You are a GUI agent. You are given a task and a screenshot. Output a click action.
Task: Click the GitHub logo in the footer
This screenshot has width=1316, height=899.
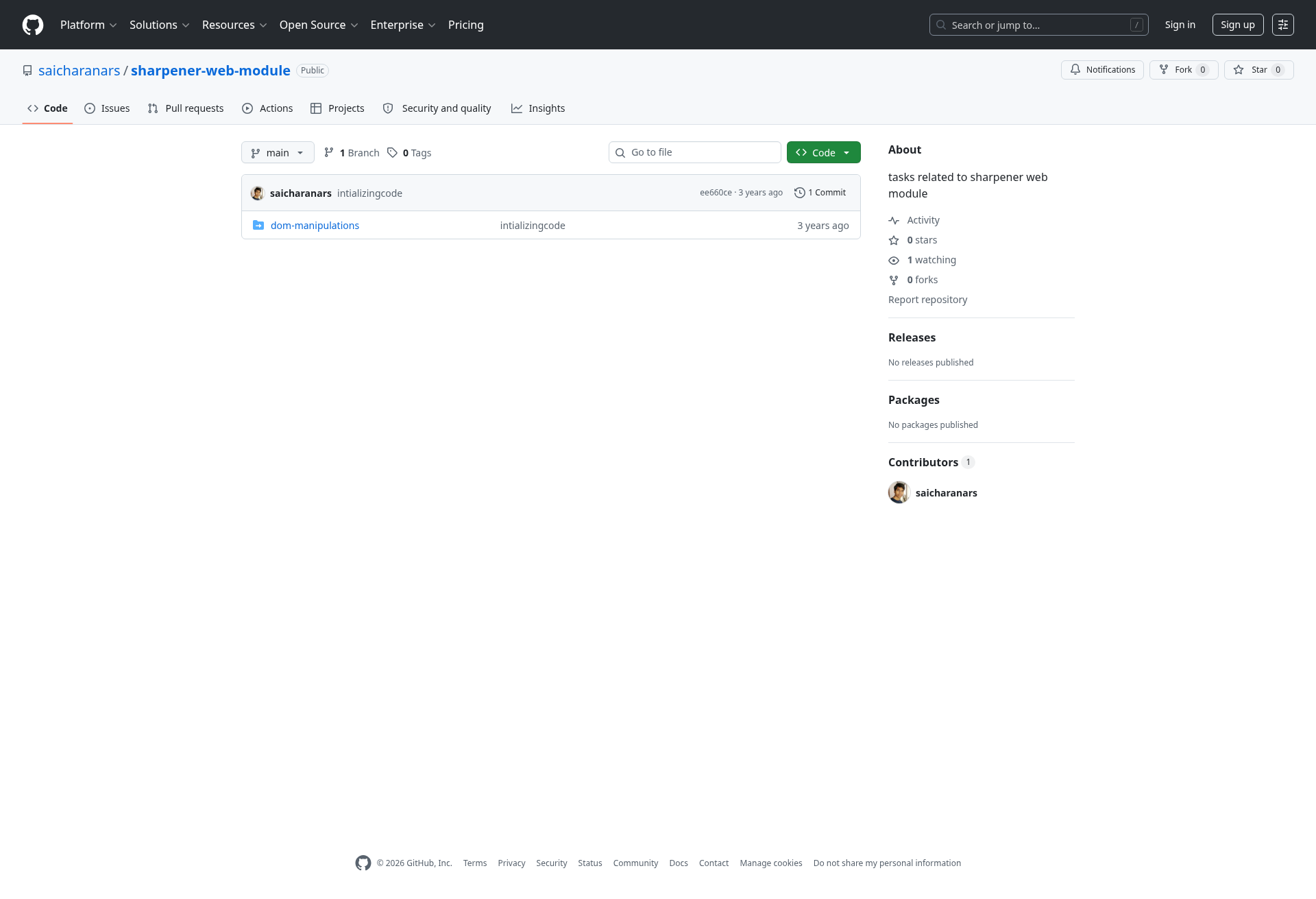363,863
